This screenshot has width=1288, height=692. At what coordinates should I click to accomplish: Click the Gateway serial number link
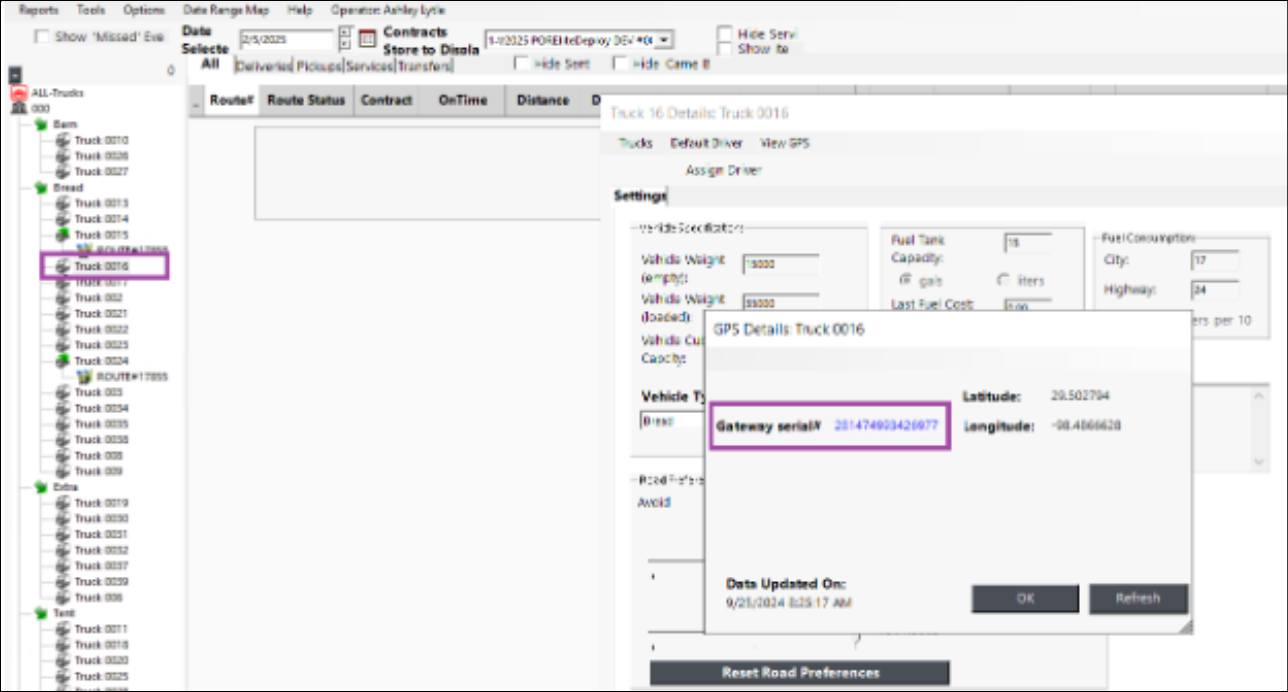(885, 425)
